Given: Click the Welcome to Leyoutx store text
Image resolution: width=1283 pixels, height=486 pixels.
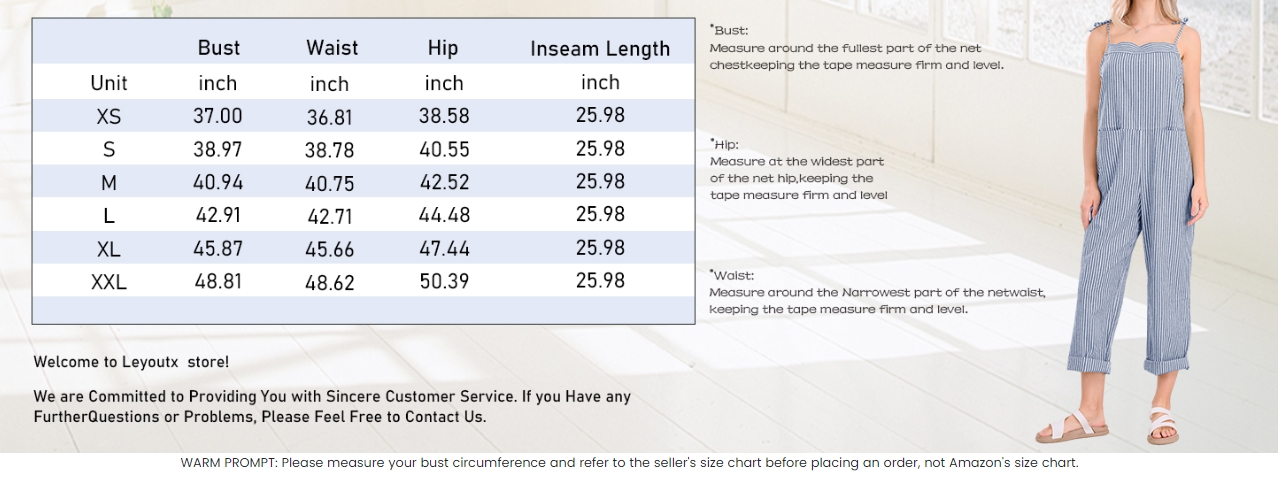Looking at the screenshot, I should (x=131, y=362).
